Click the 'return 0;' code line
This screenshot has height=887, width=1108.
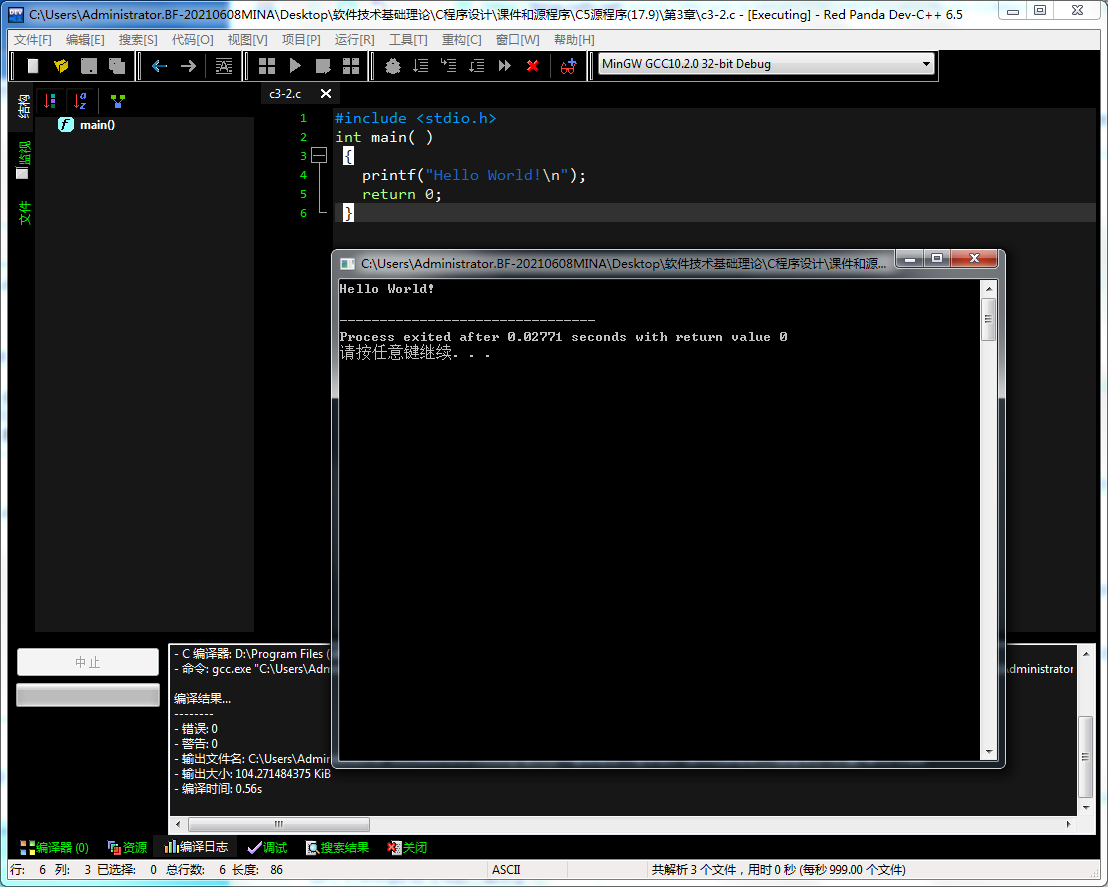(401, 194)
